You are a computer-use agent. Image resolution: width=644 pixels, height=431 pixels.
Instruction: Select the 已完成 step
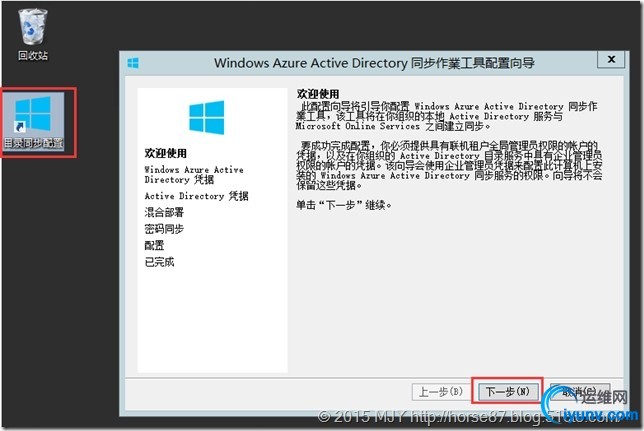(159, 262)
